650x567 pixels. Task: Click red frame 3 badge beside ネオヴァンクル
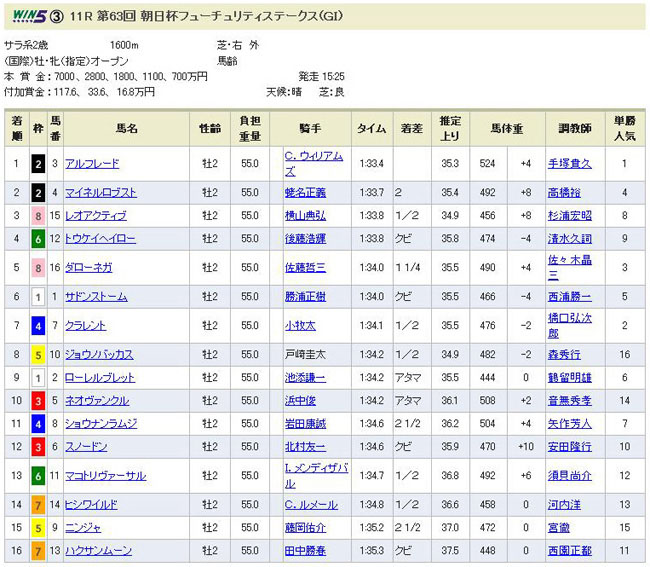coord(37,400)
